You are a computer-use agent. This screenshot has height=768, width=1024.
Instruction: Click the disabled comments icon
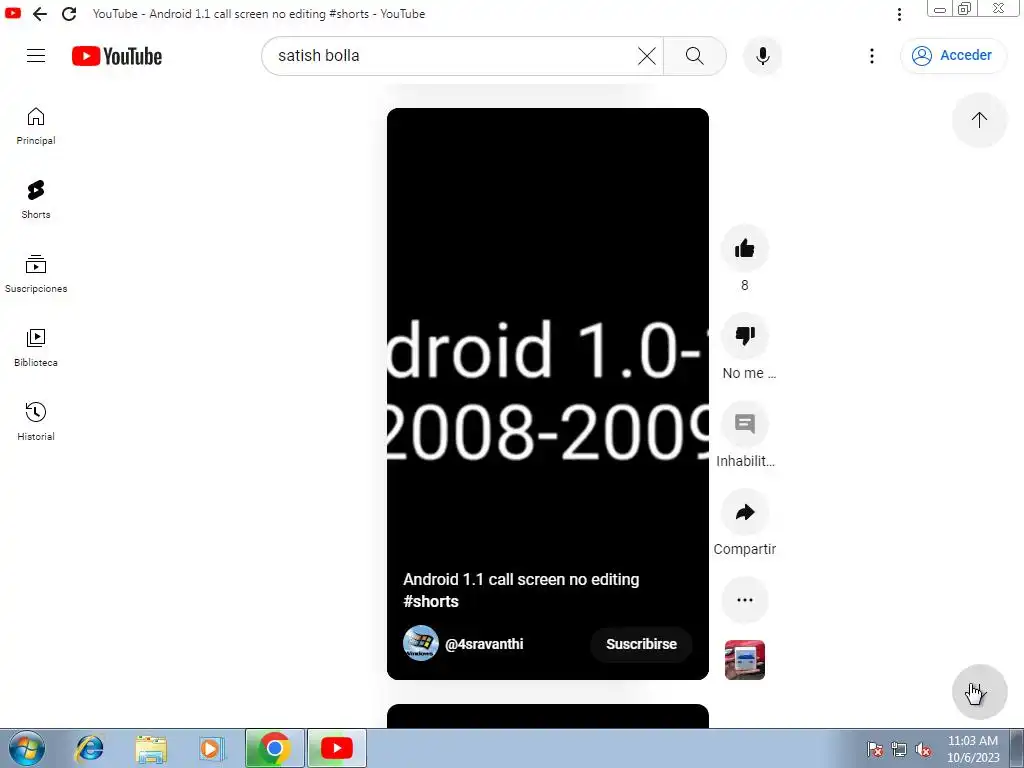click(744, 424)
